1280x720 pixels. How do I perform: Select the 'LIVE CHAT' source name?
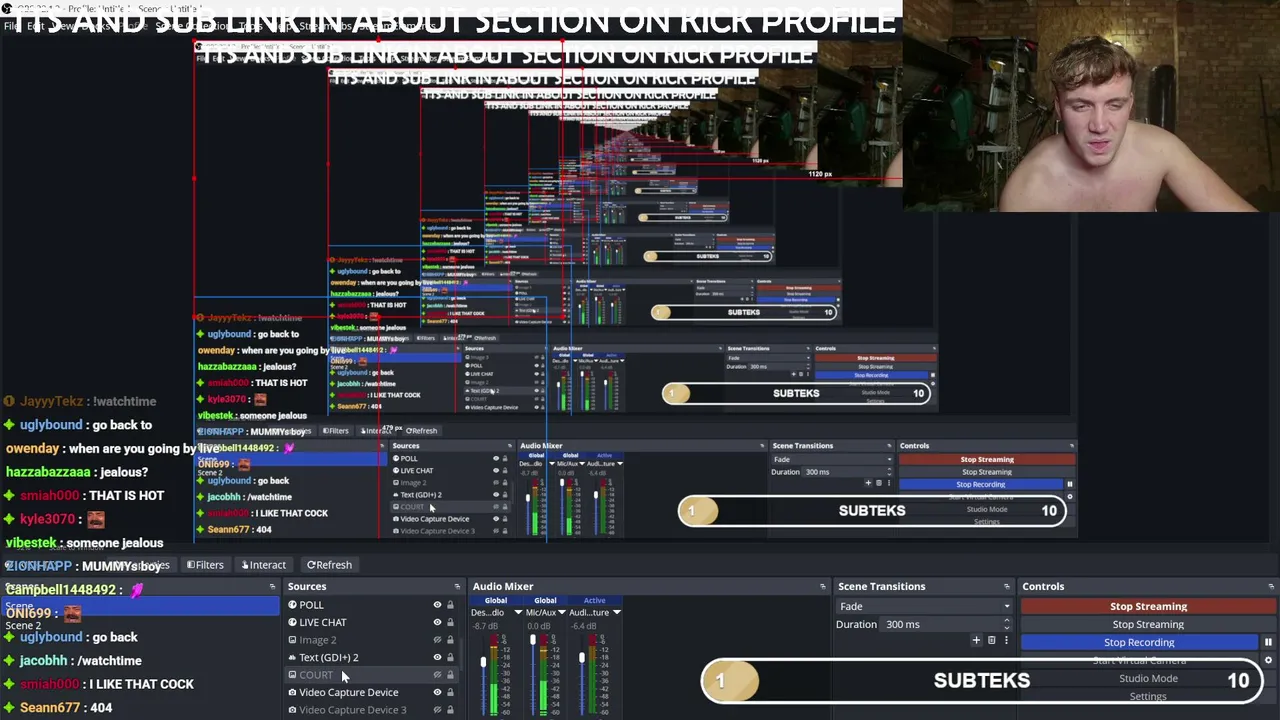click(322, 622)
